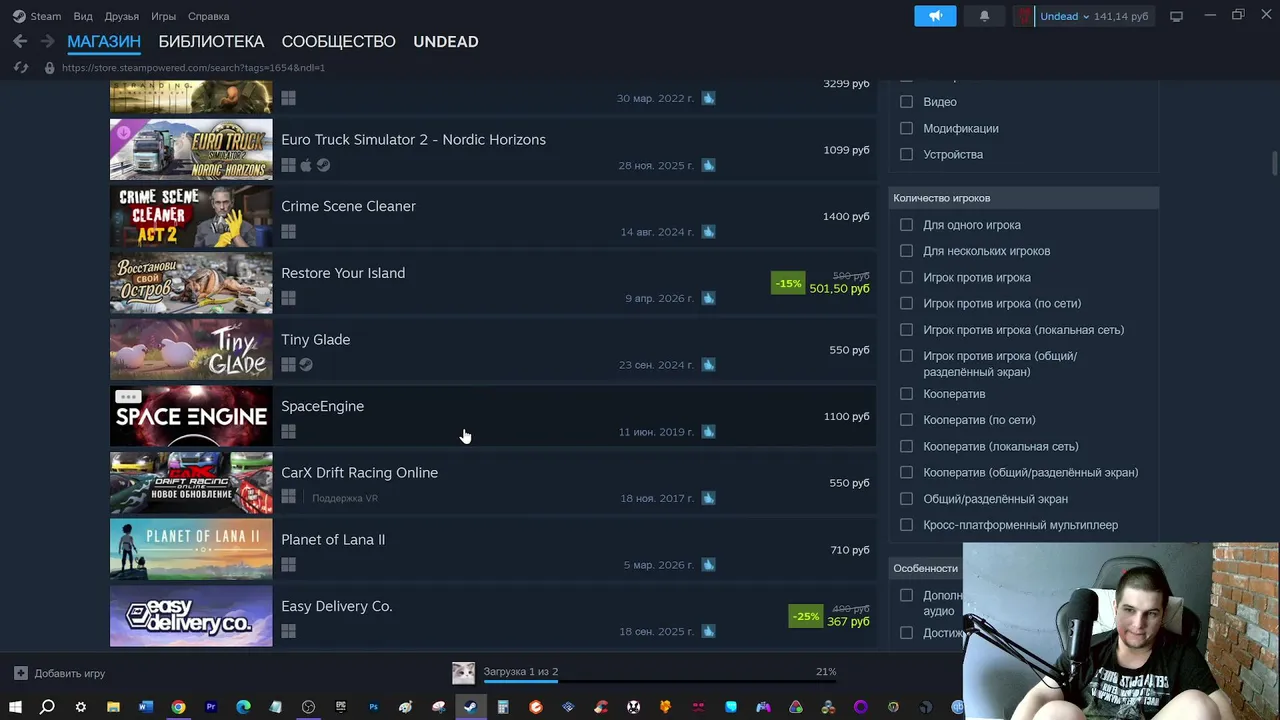Open Google Chrome from the taskbar

178,707
